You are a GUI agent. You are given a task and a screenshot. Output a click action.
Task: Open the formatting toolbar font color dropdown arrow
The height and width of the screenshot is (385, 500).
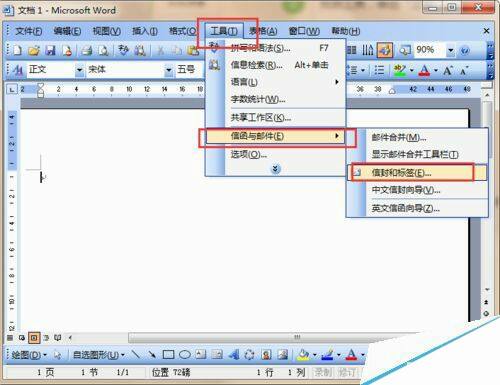click(x=436, y=70)
